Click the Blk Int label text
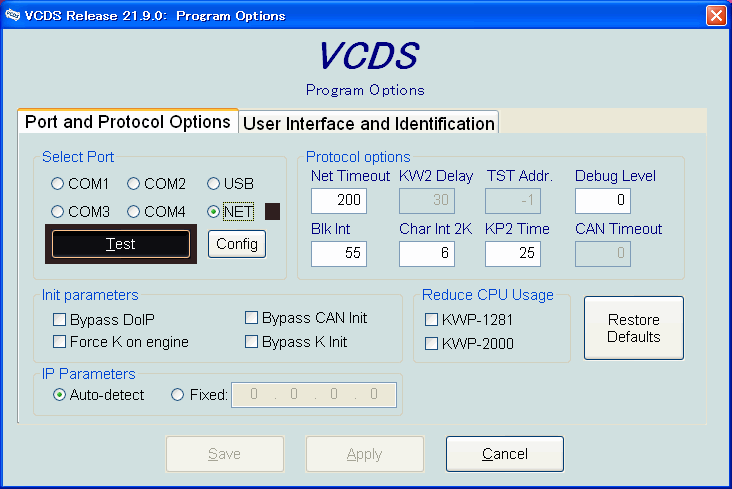The image size is (732, 489). (331, 229)
